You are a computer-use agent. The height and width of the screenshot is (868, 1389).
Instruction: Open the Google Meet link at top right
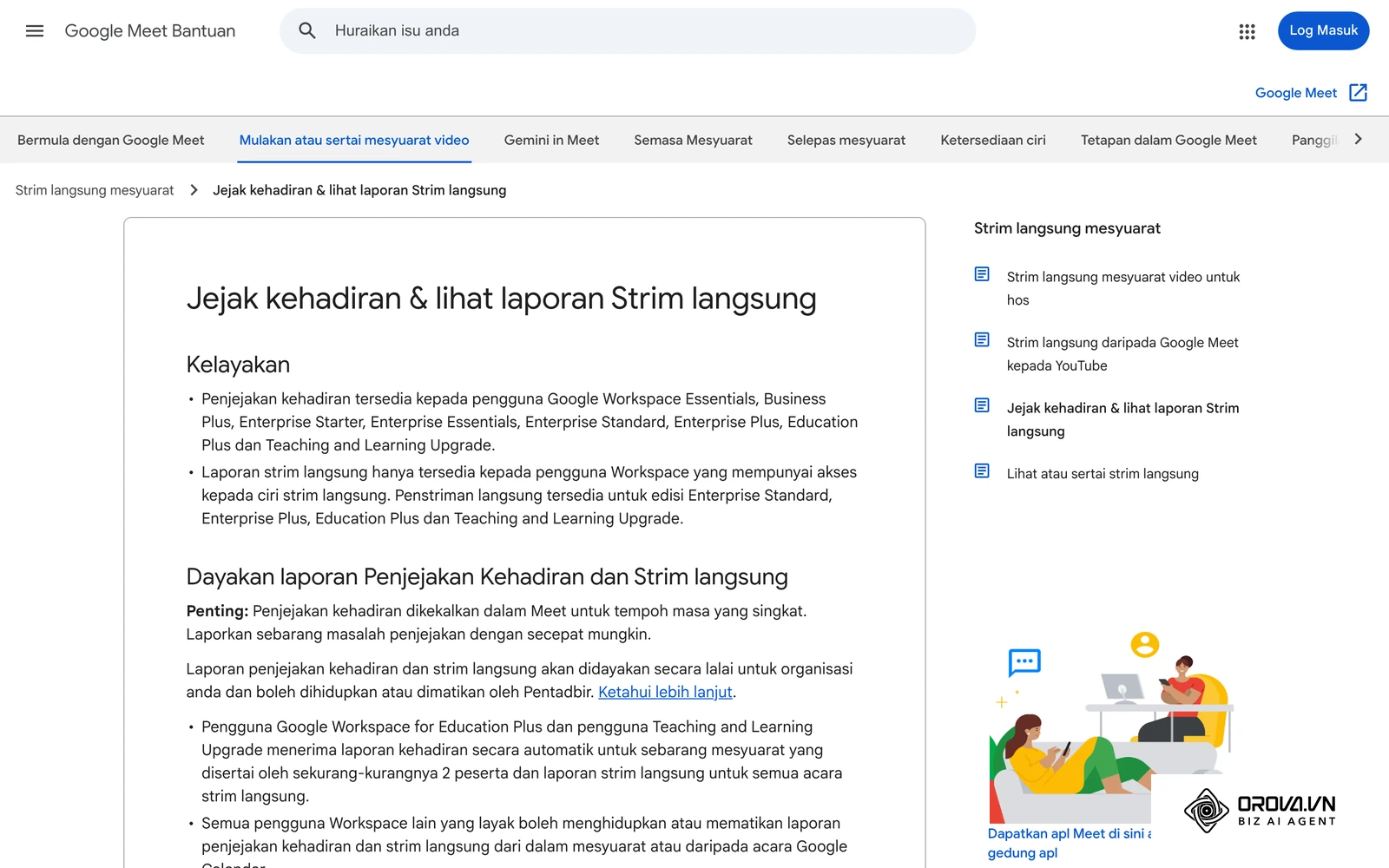pyautogui.click(x=1295, y=93)
